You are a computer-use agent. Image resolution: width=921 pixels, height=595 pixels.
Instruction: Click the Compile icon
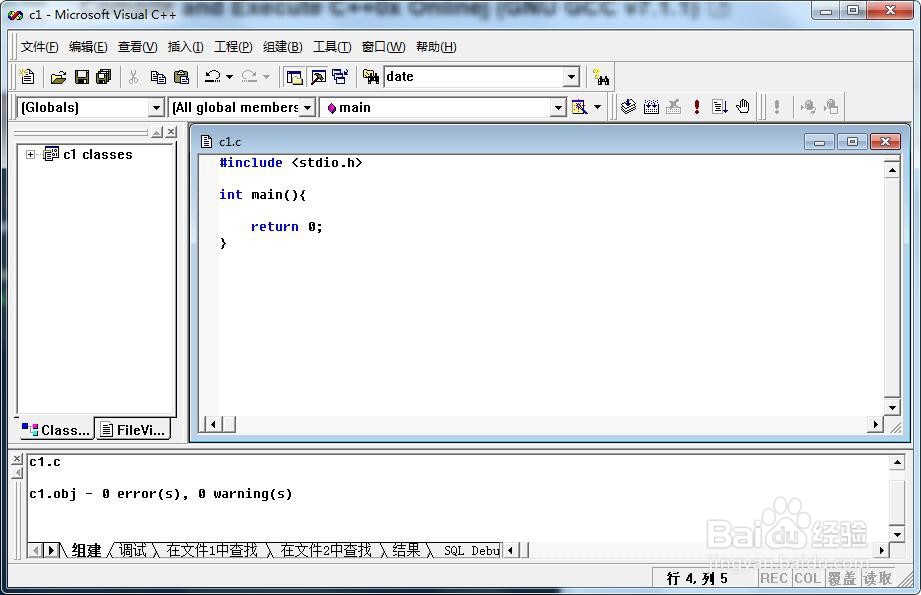(628, 107)
